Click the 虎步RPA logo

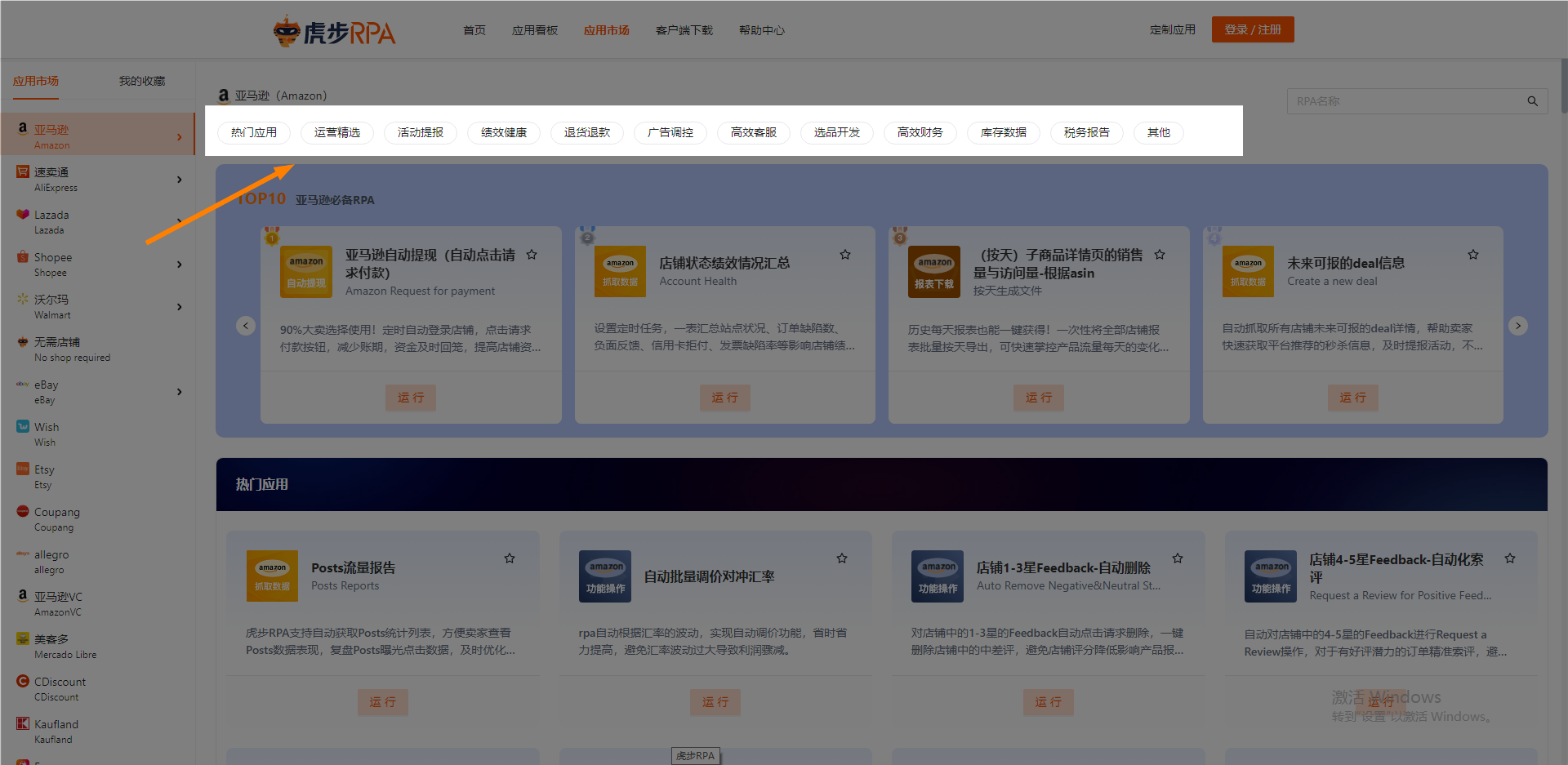[x=334, y=31]
